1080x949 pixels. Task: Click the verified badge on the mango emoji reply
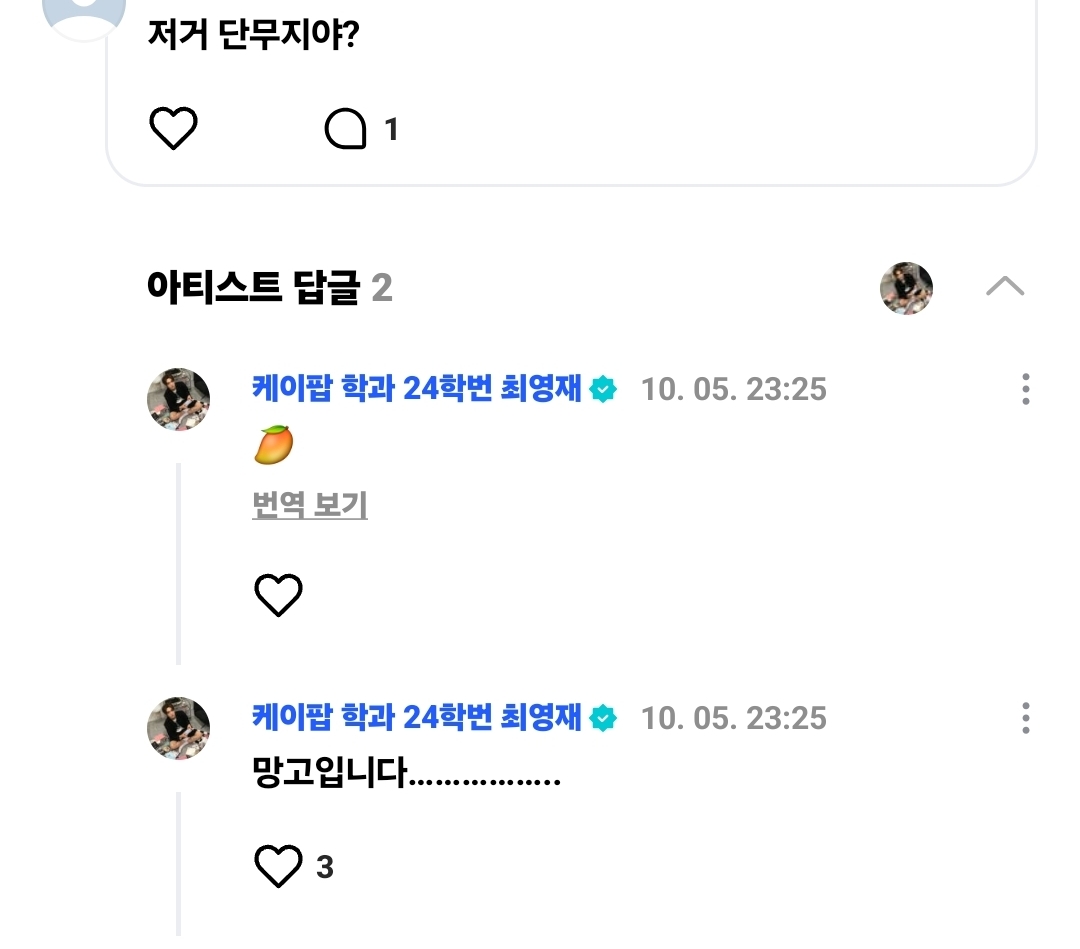pos(603,389)
